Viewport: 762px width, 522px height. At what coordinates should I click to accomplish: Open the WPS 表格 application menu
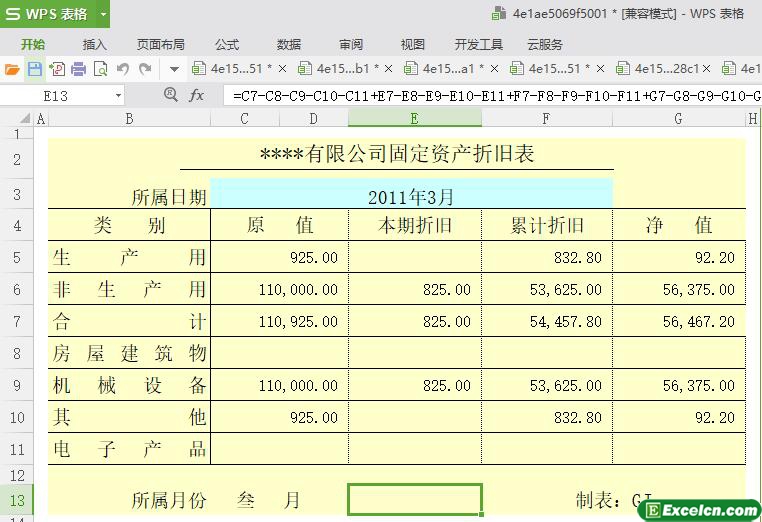pyautogui.click(x=48, y=14)
